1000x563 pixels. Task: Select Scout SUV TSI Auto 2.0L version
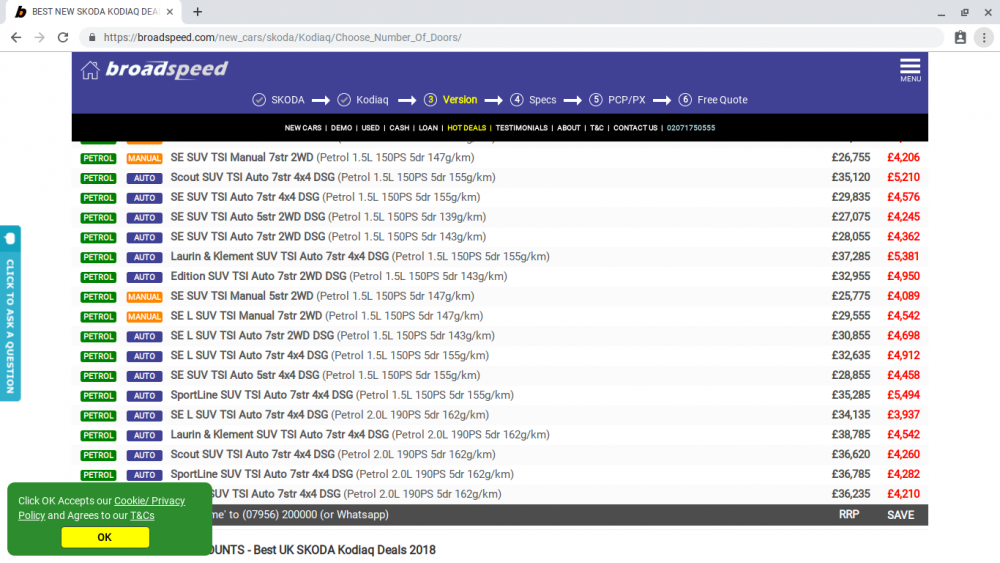333,454
